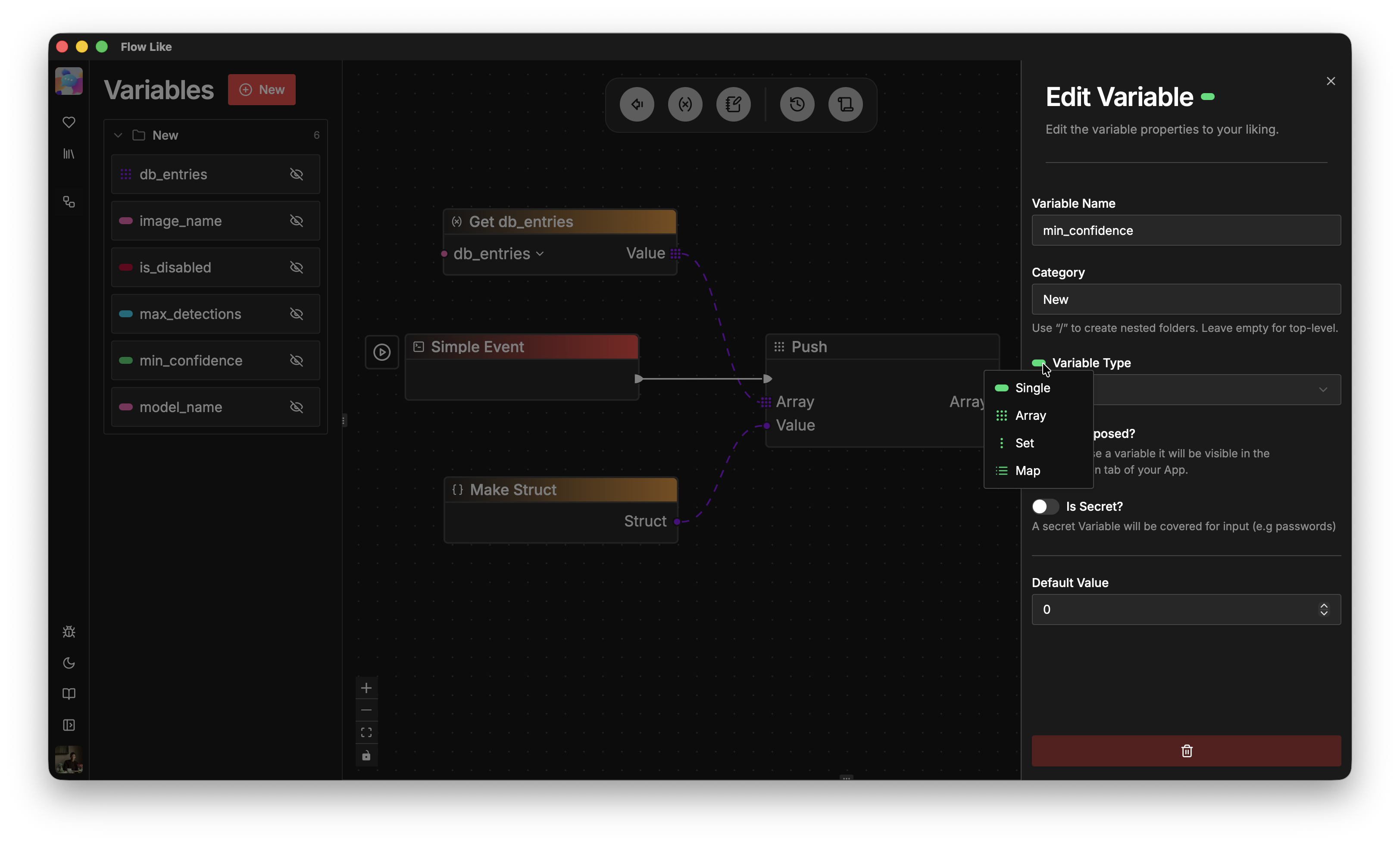
Task: Open the db_entries dropdown on Get db_entries node
Action: tap(540, 254)
